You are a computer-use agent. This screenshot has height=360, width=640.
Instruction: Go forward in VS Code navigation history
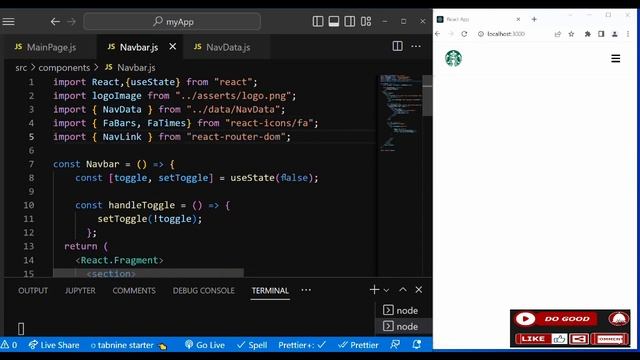click(x=71, y=22)
